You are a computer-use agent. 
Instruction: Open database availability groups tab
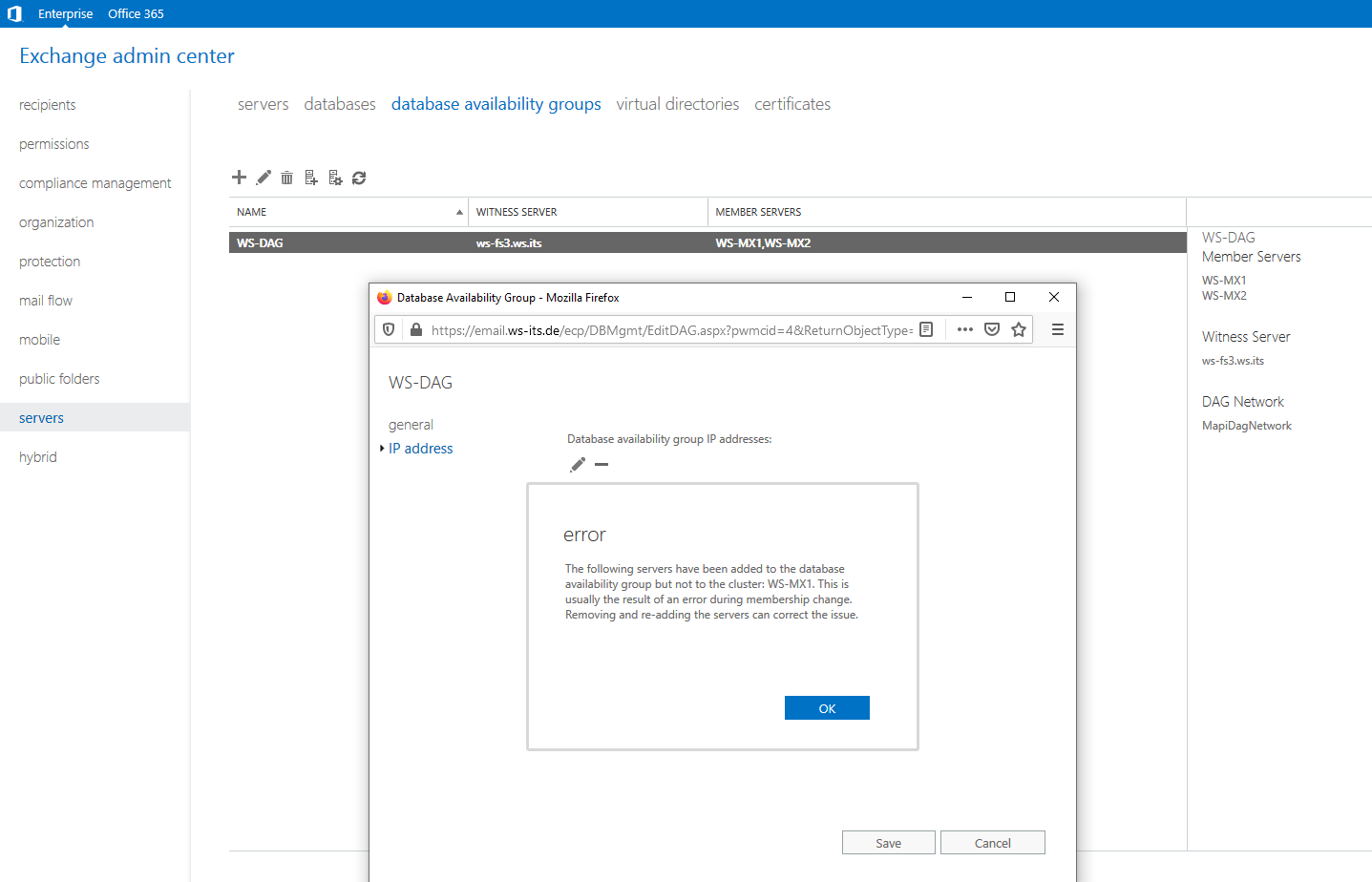pyautogui.click(x=496, y=104)
